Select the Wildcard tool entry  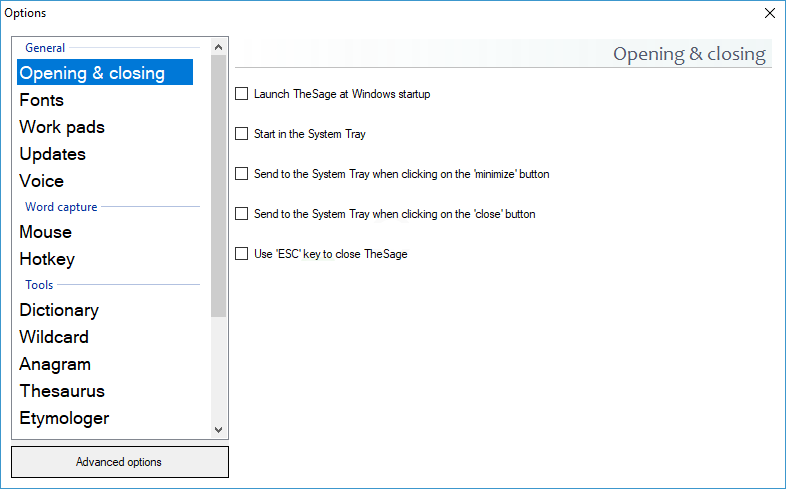54,337
